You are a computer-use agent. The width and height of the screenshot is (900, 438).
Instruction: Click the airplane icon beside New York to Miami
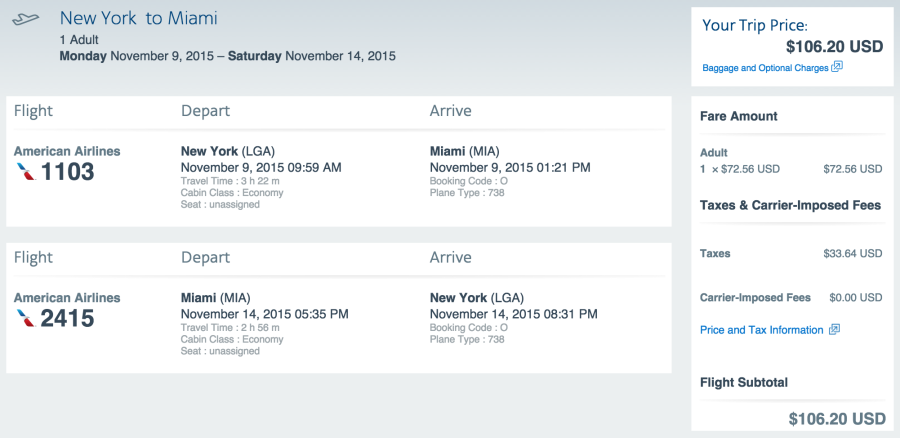26,19
